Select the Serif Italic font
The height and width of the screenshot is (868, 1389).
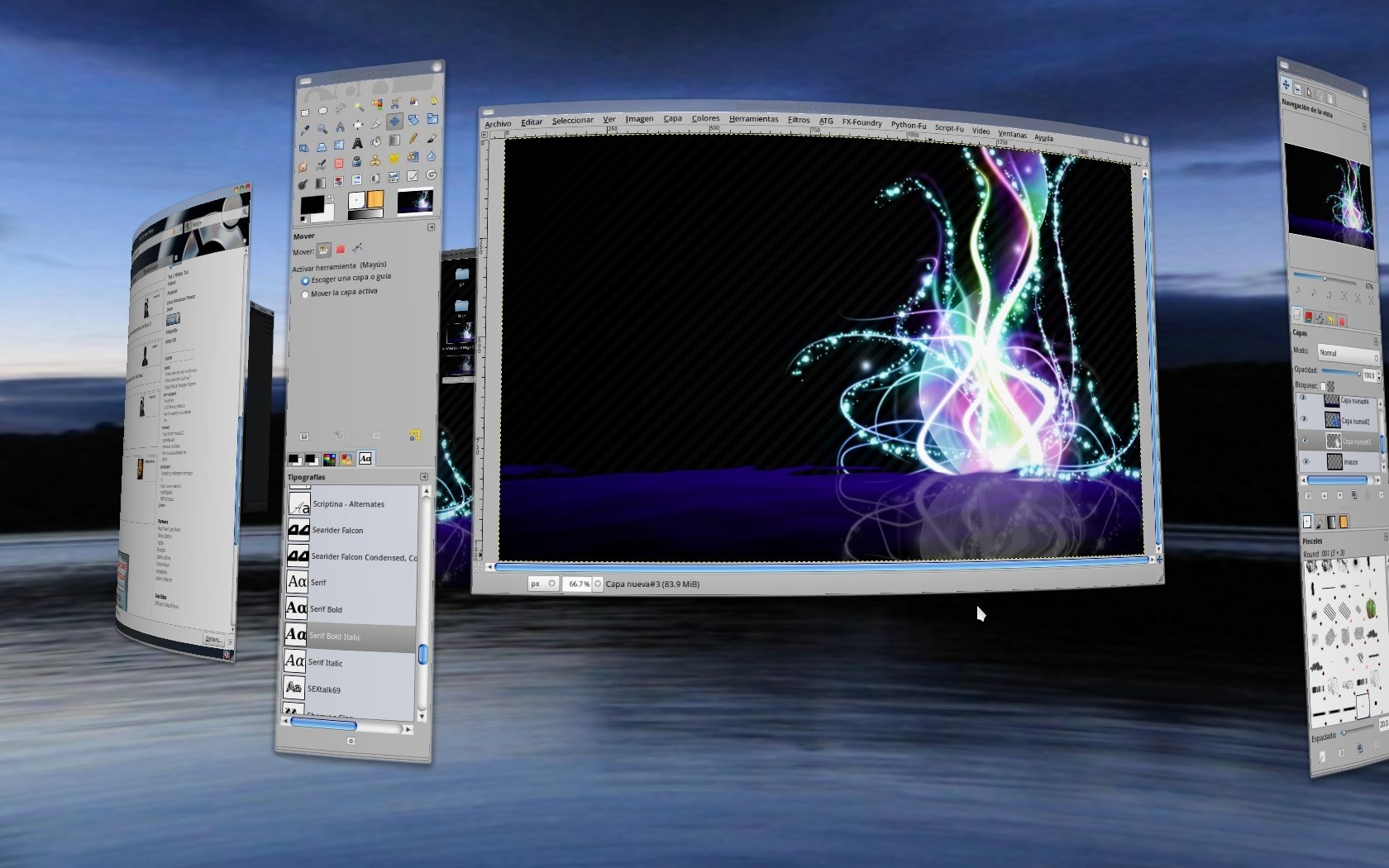click(351, 662)
